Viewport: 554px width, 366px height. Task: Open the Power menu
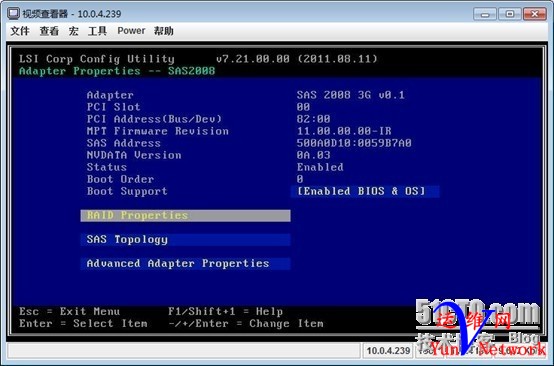tap(131, 31)
